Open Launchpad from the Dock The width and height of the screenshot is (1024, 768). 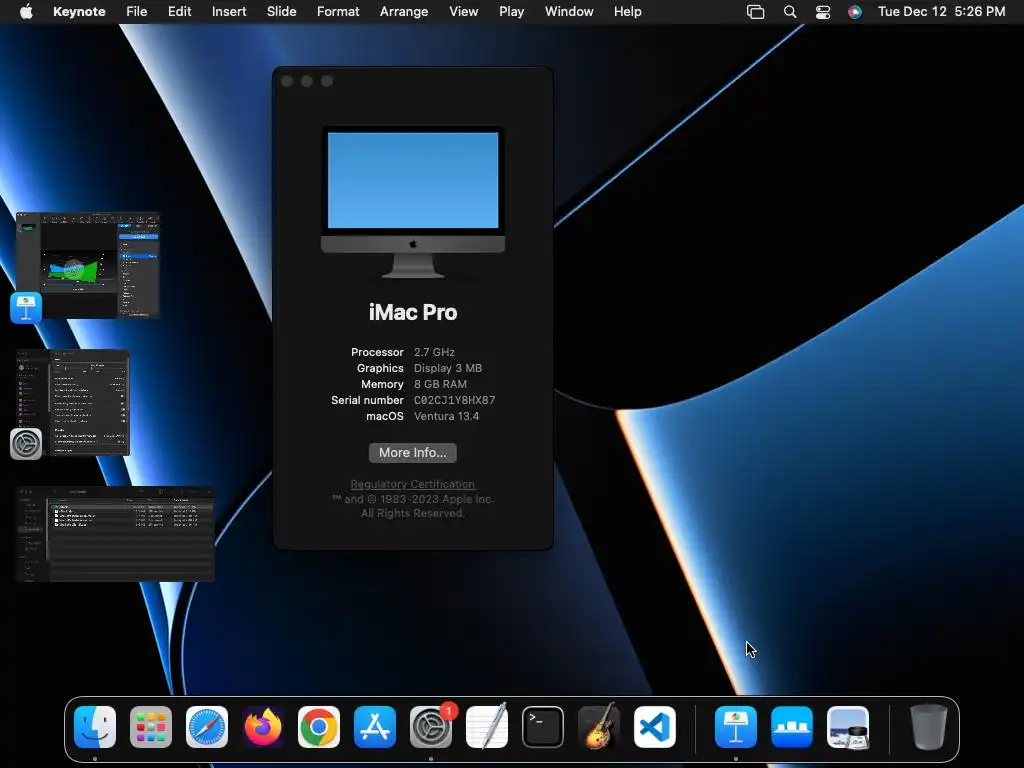[151, 727]
